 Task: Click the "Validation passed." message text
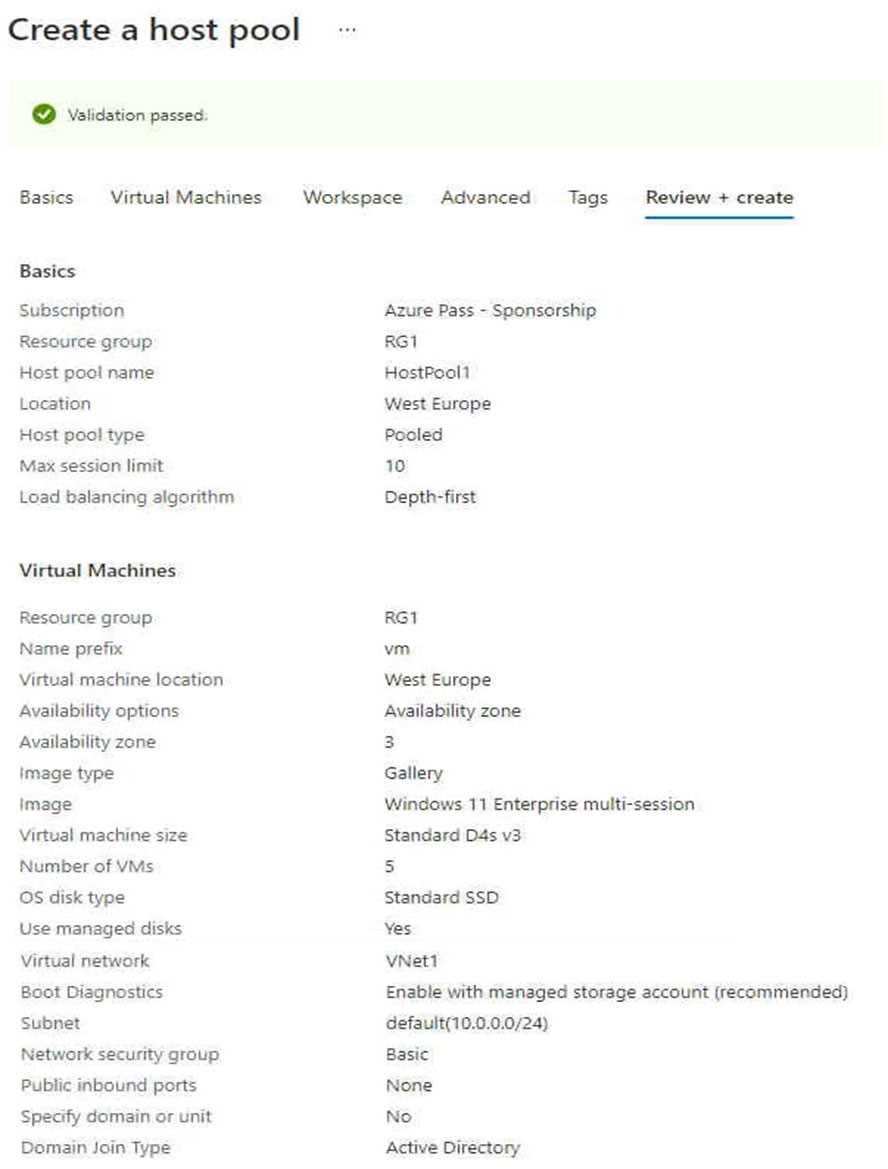(138, 115)
